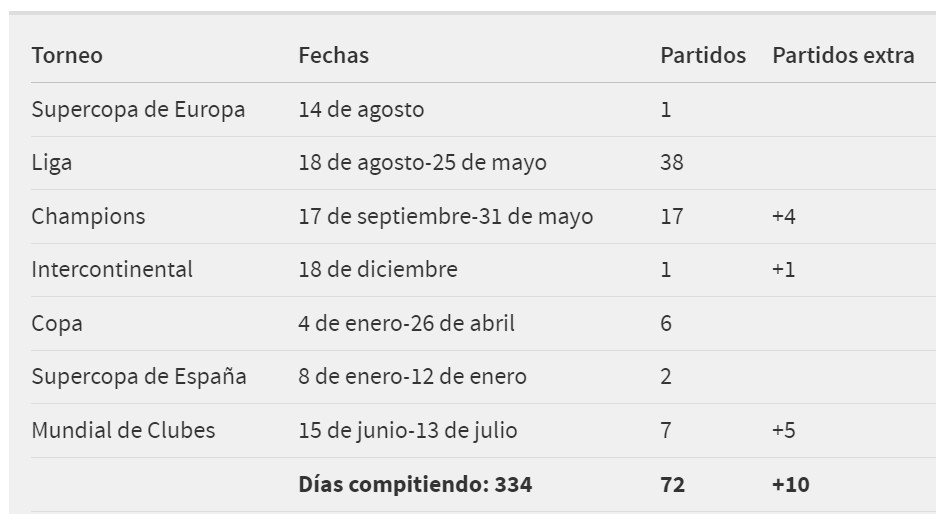
Task: Select the Copa tournament cell
Action: pyautogui.click(x=57, y=324)
